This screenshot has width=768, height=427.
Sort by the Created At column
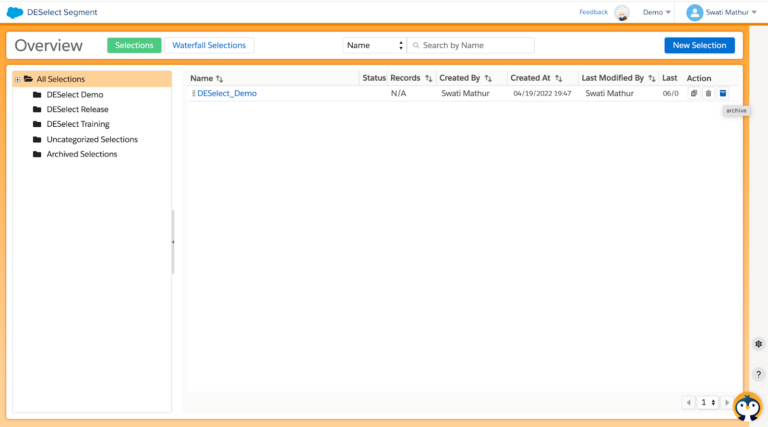[x=559, y=78]
